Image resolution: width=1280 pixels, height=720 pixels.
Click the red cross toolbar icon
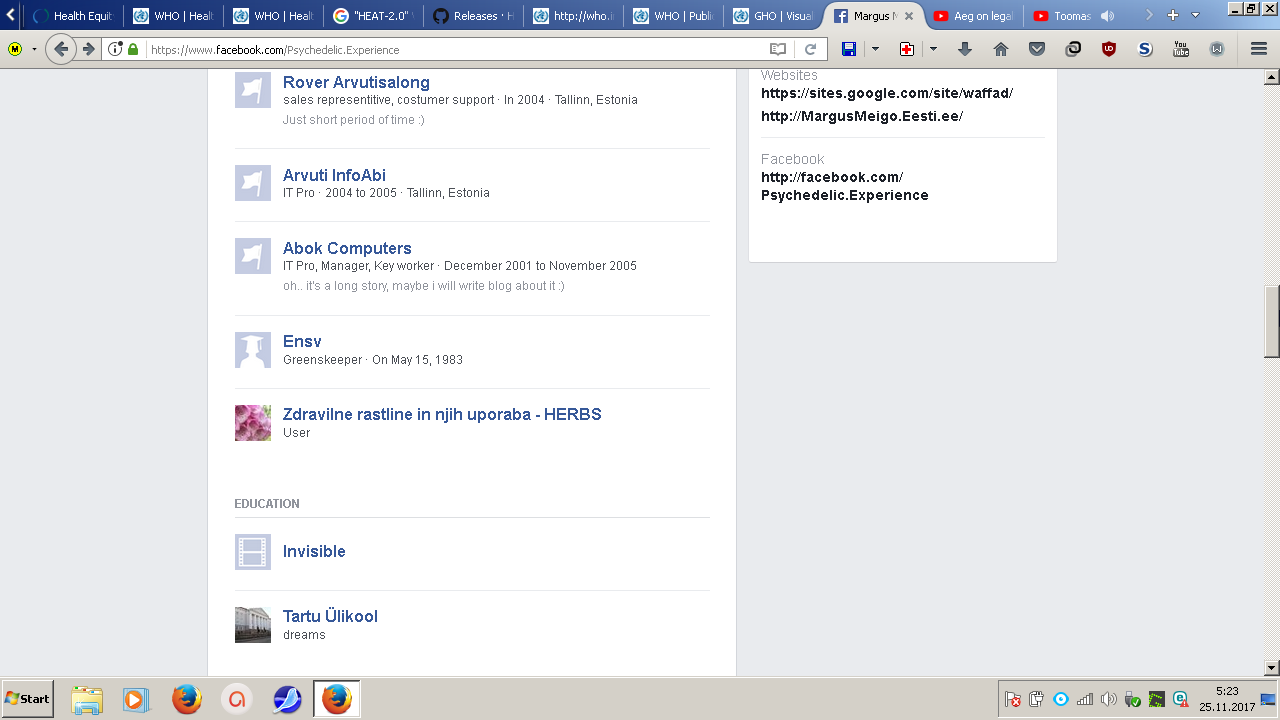pos(907,49)
